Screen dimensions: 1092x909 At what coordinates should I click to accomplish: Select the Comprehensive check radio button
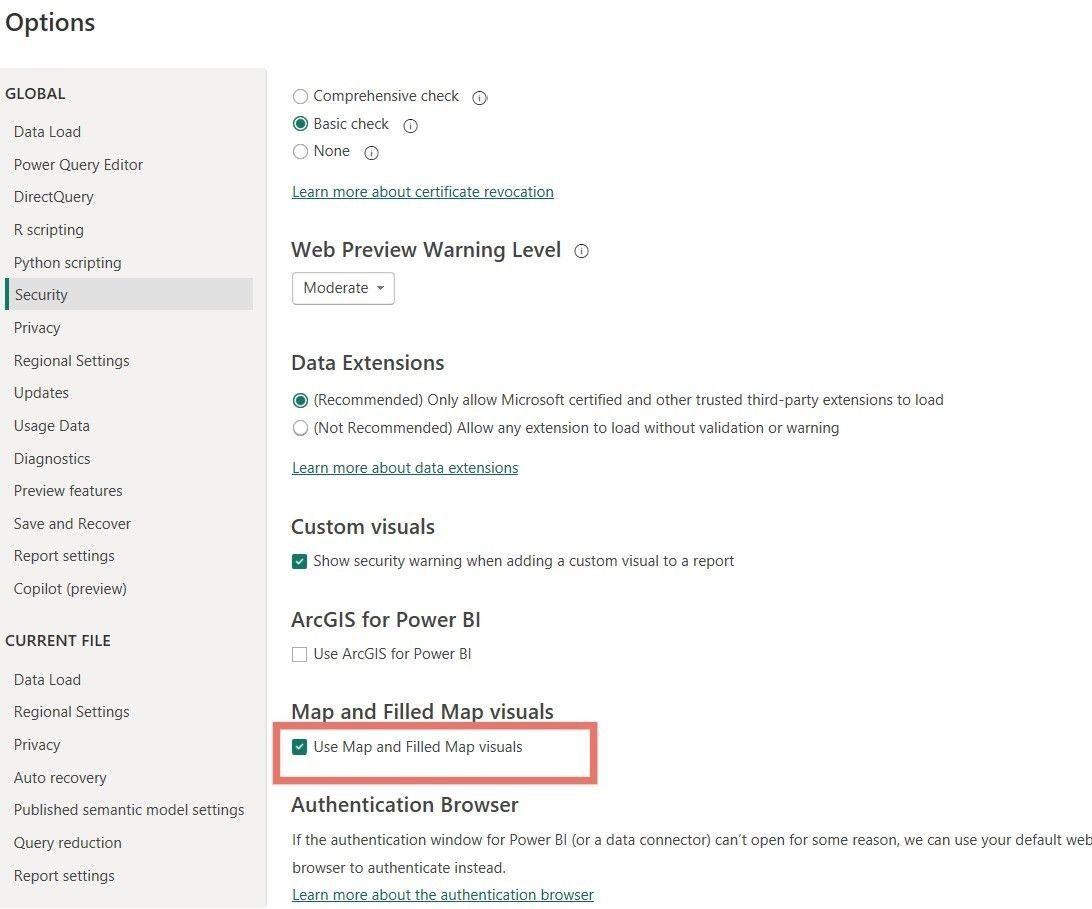tap(300, 96)
